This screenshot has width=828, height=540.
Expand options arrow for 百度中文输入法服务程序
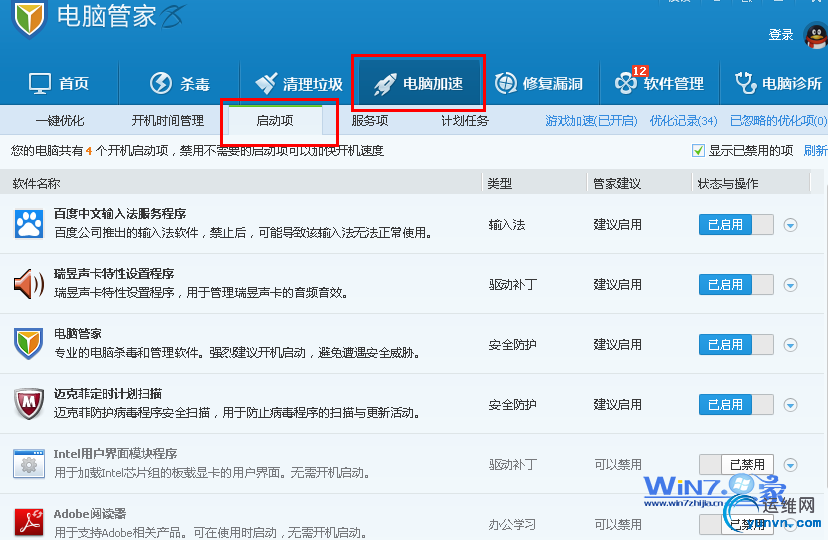(x=791, y=225)
